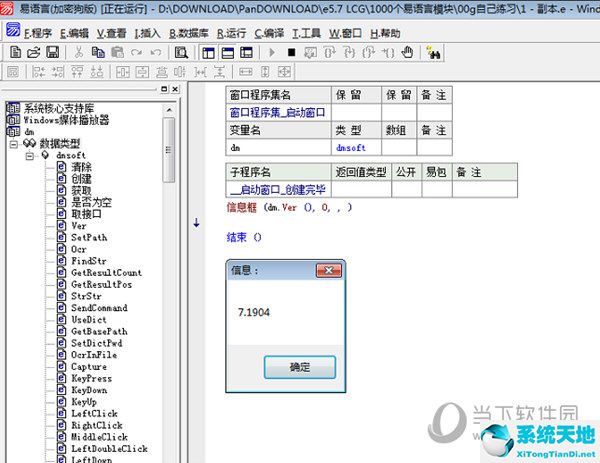Collapse the dmsoft tree node
This screenshot has height=463, width=600.
(30, 156)
